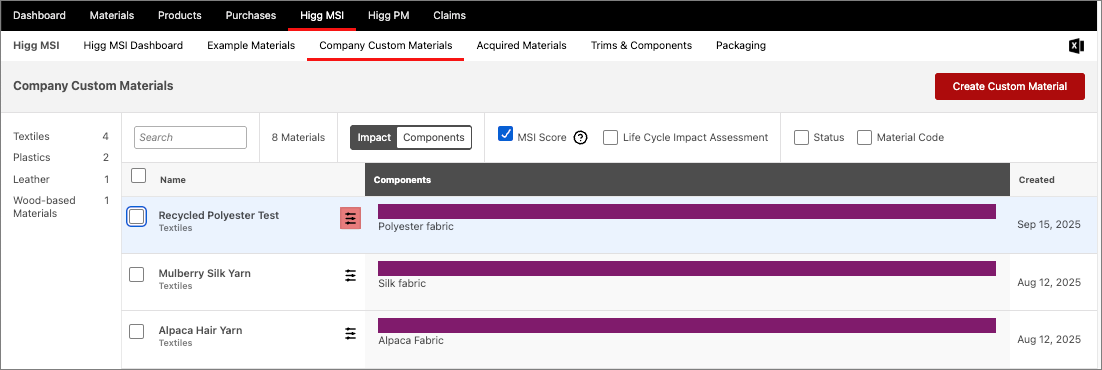
Task: Enable Life Cycle Impact Assessment checkbox
Action: click(611, 138)
